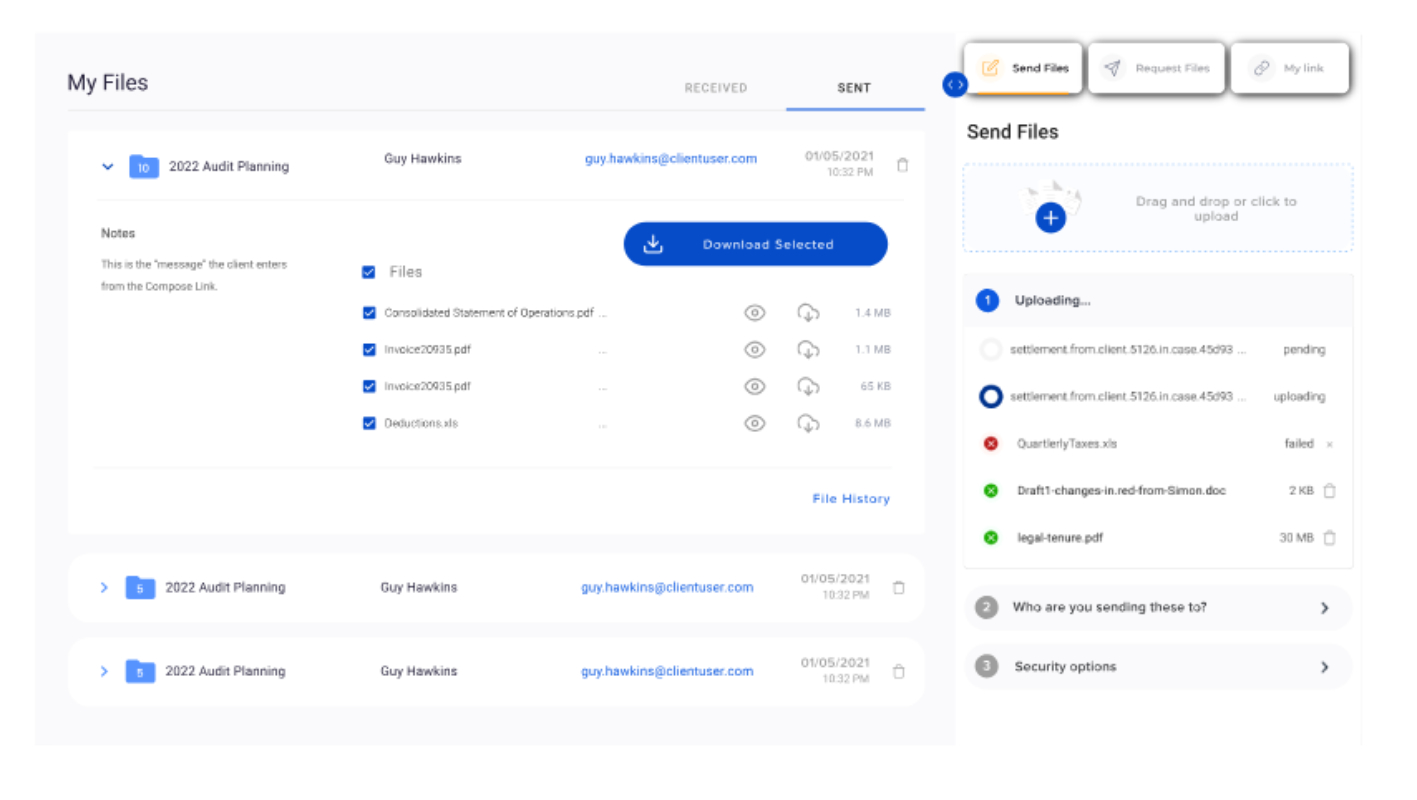Click the uploading settlement.from.client file name
This screenshot has width=1417, height=800.
pos(1128,397)
